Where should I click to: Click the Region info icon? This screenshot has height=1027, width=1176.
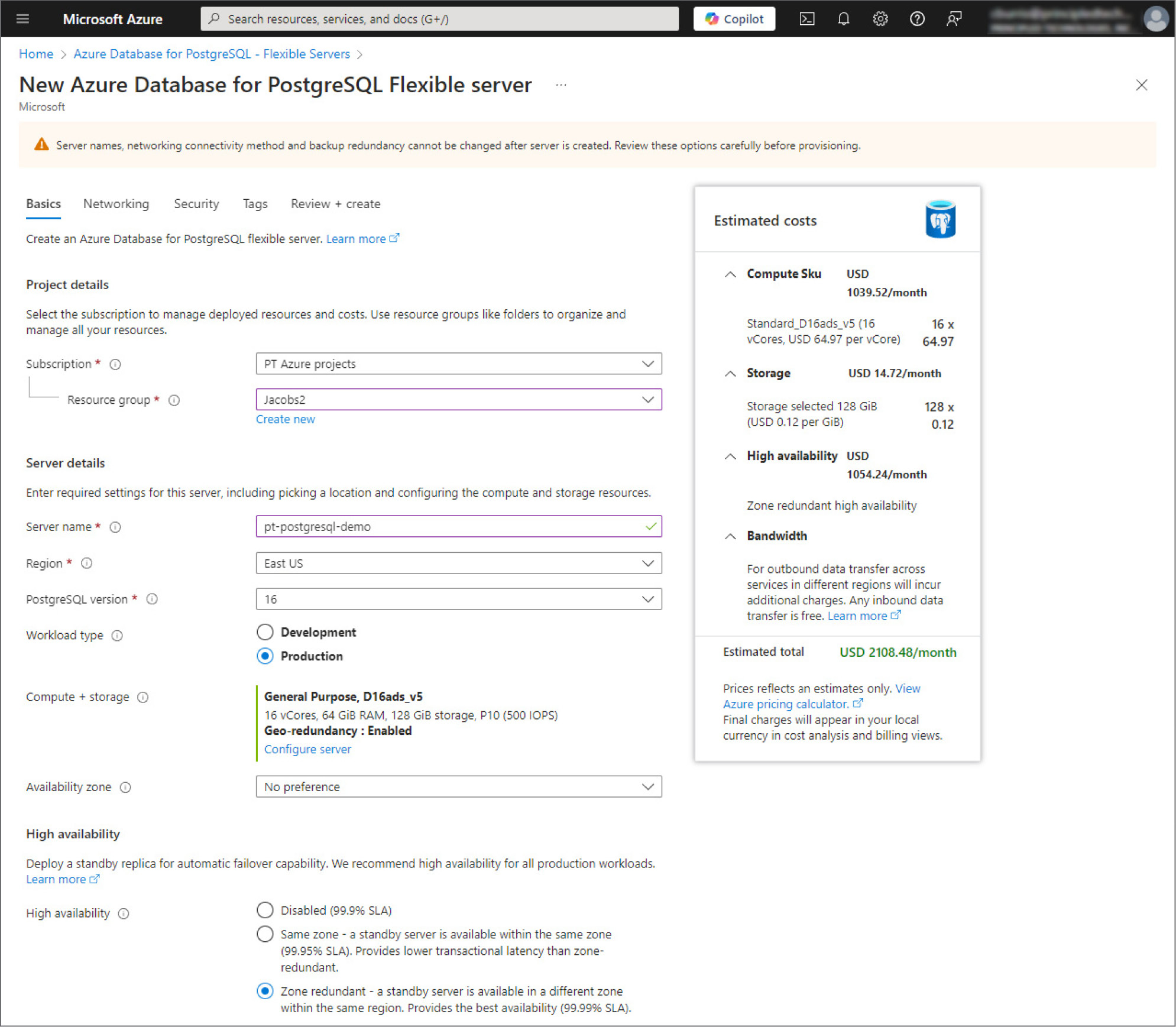87,563
